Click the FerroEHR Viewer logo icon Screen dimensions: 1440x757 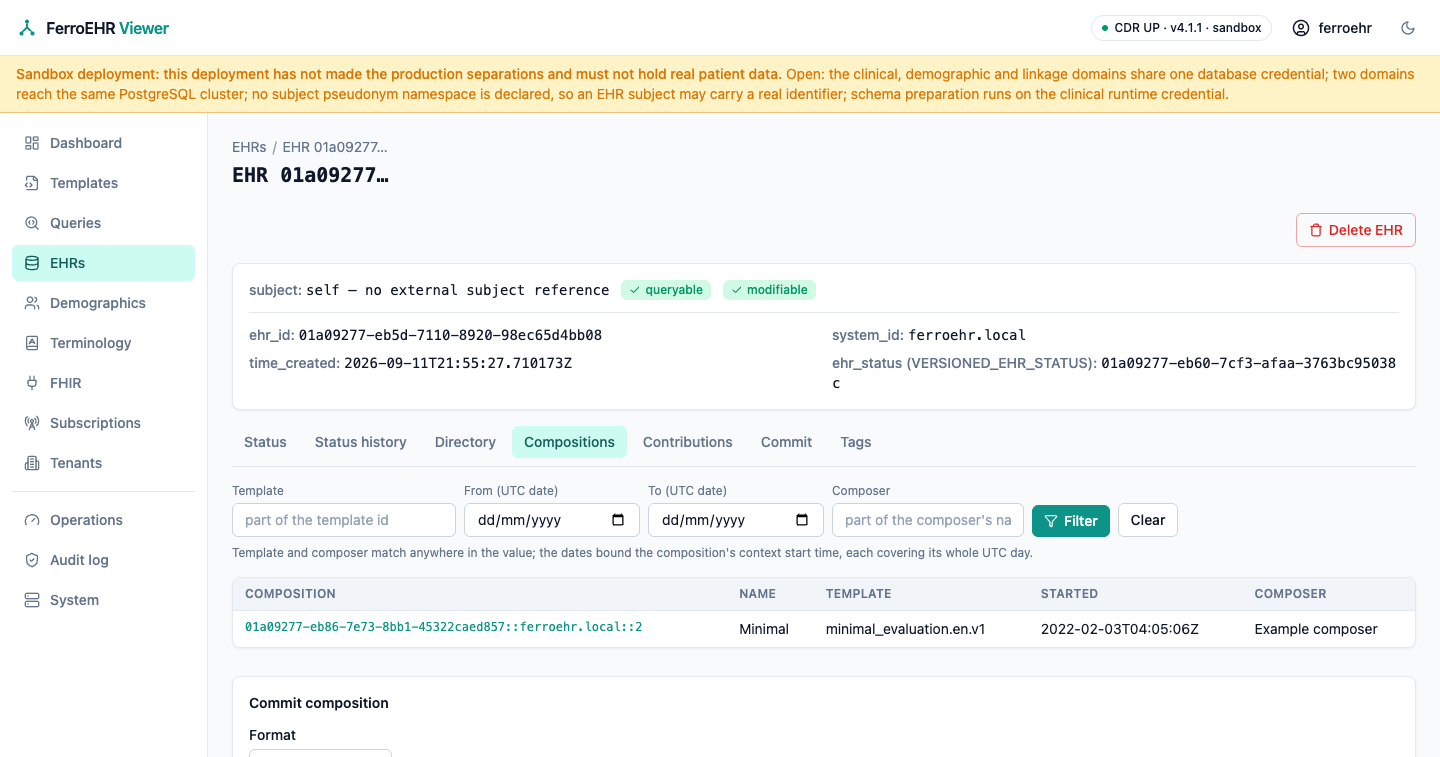[27, 28]
